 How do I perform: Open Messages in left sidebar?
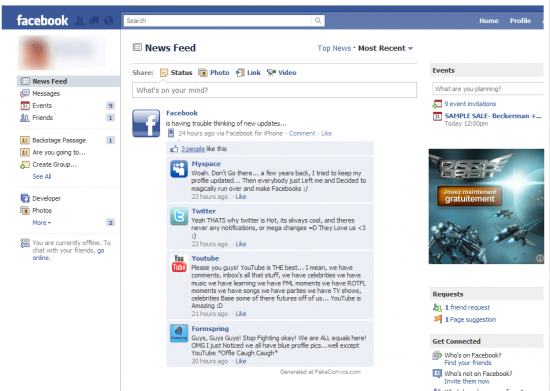46,93
